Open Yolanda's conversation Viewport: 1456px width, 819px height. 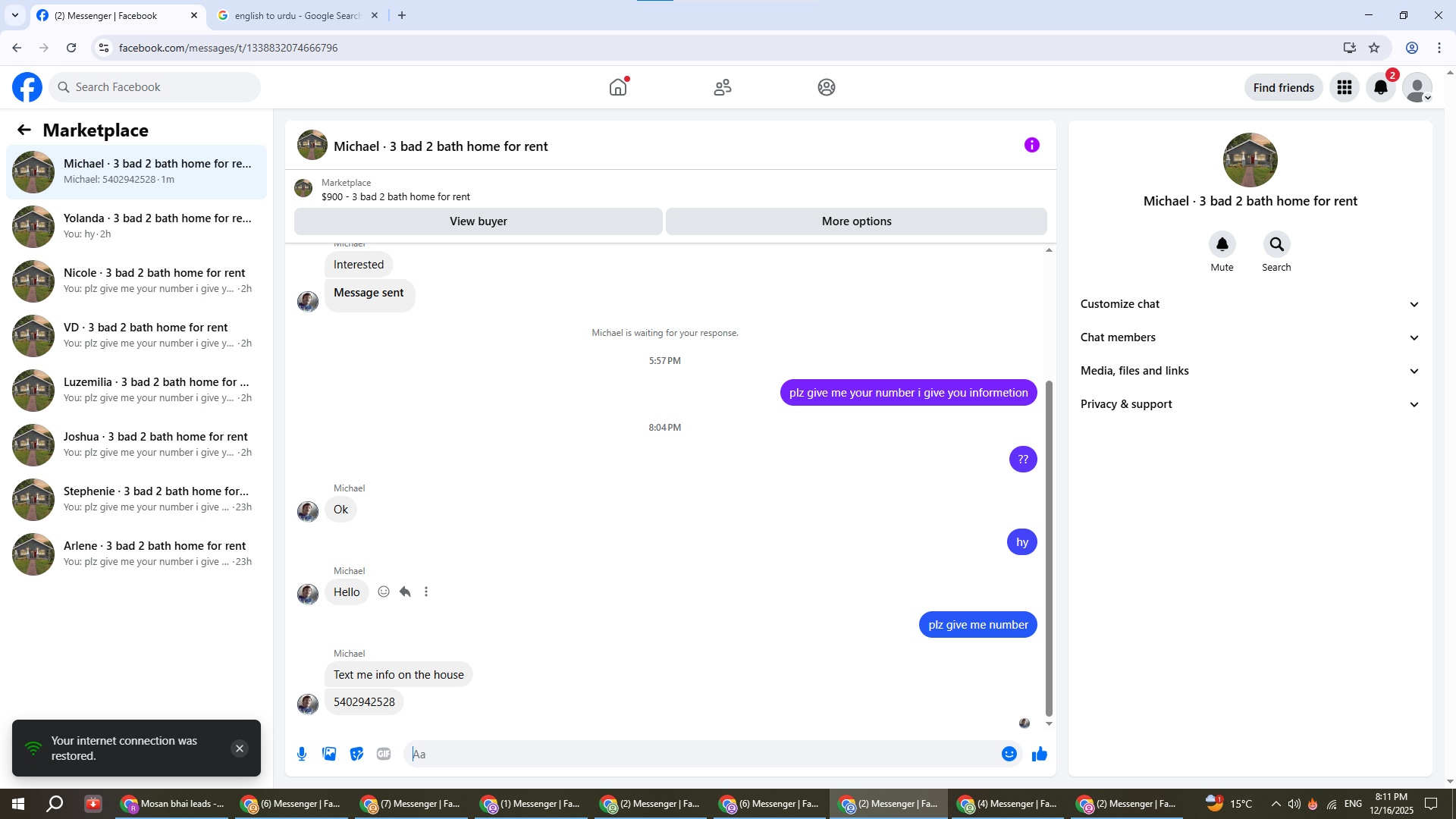point(136,226)
